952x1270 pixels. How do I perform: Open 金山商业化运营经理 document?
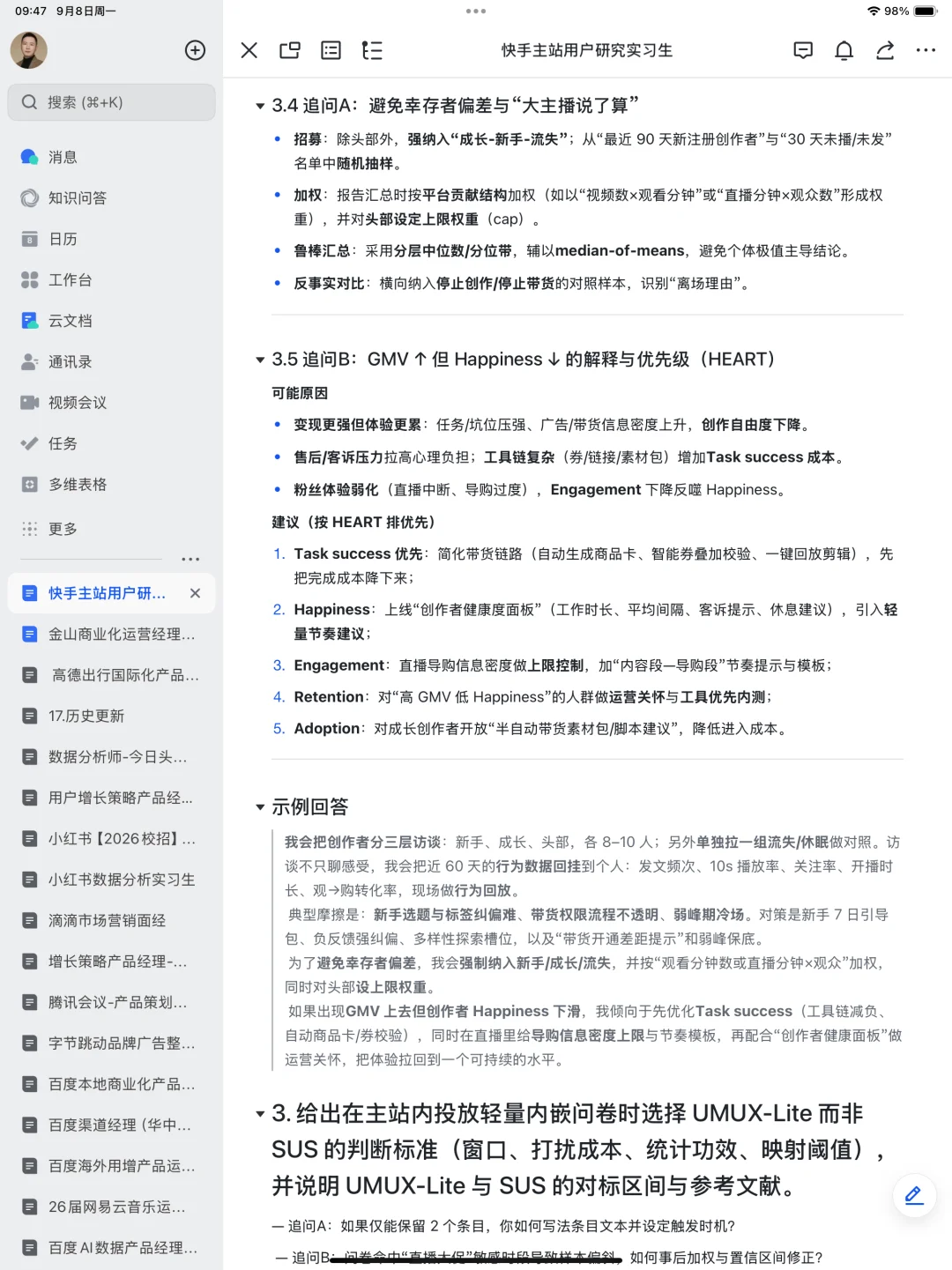click(x=111, y=635)
